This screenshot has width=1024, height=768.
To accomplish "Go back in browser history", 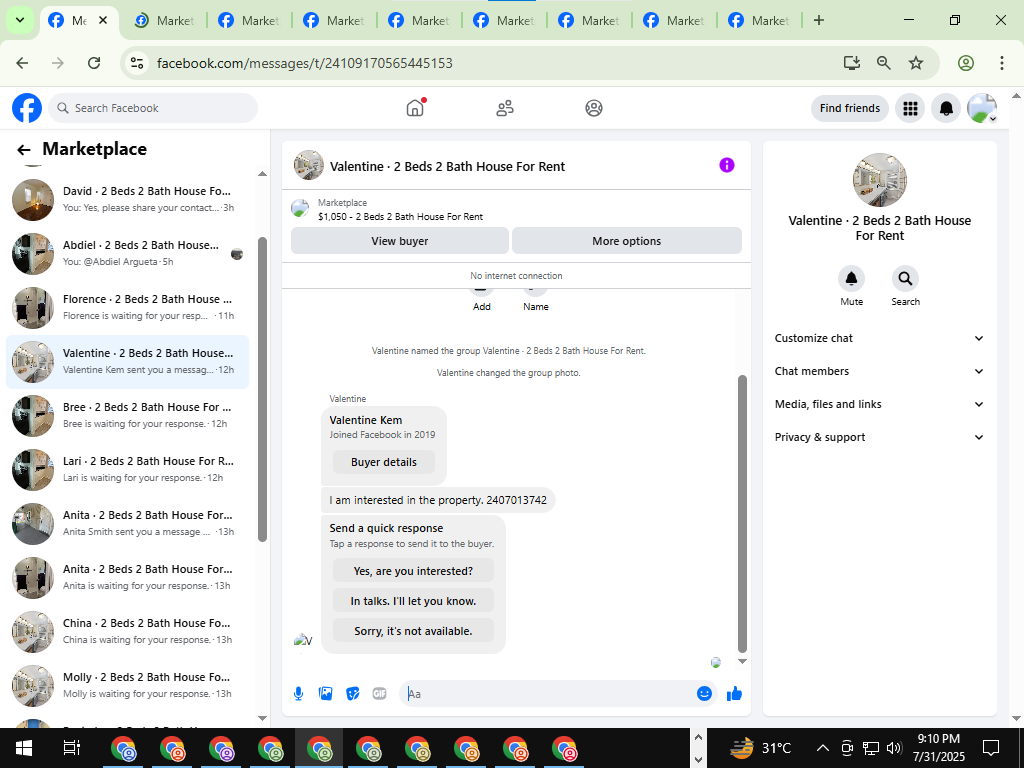I will pos(22,63).
